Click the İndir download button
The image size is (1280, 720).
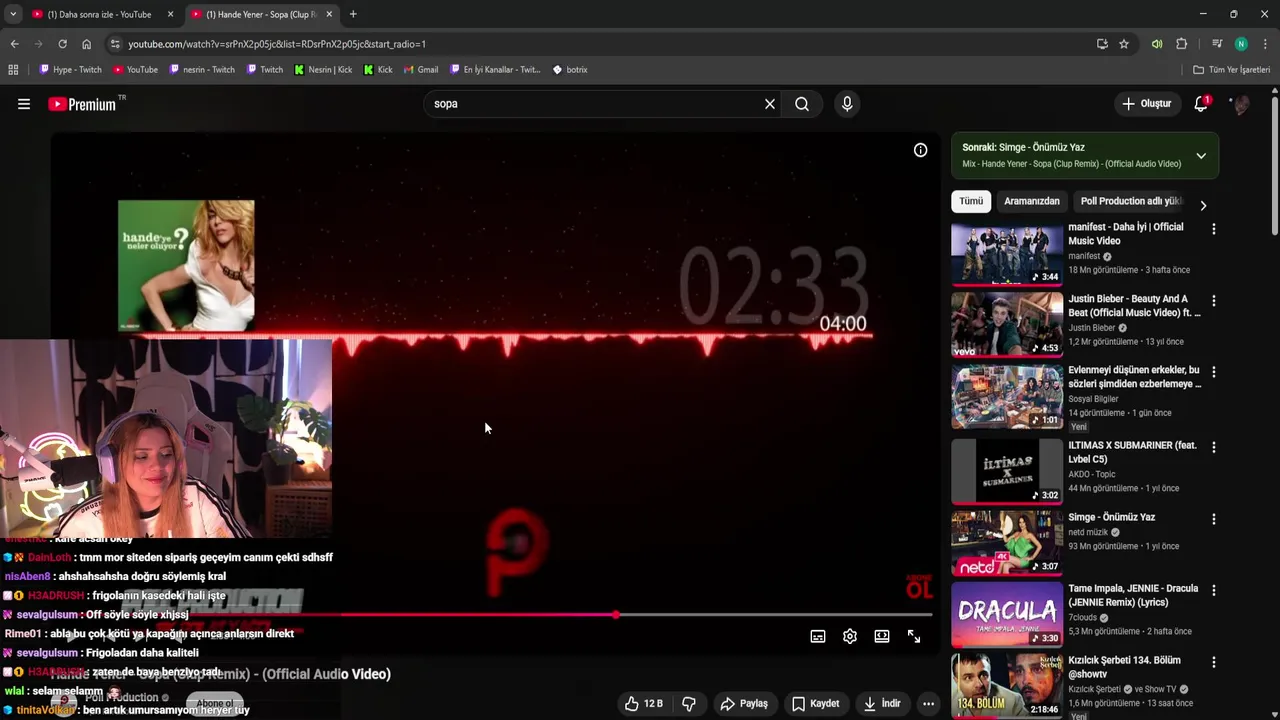point(882,704)
